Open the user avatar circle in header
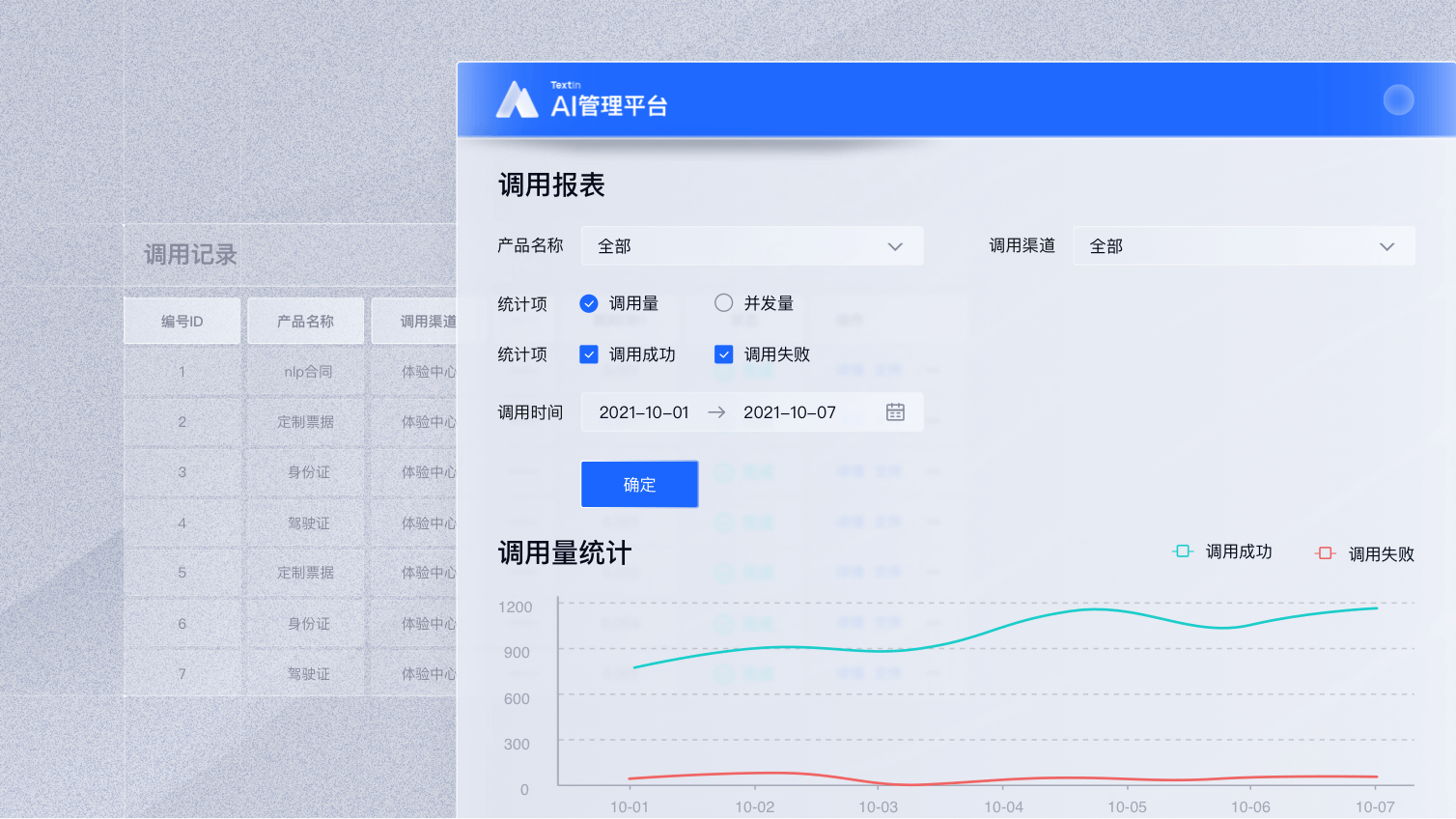Viewport: 1456px width, 819px height. [1398, 99]
